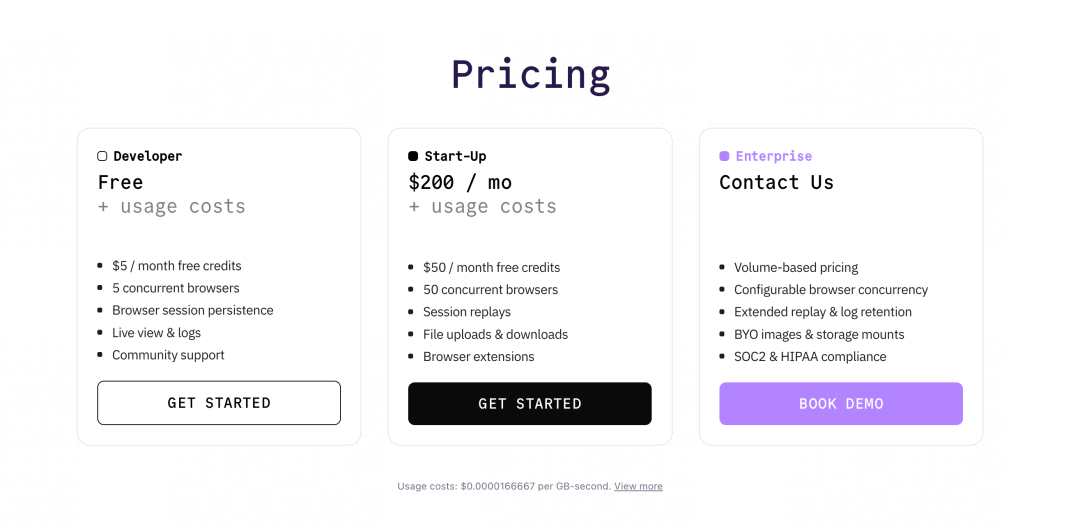
Task: Click the black square icon beside Start-Up
Action: [x=413, y=156]
